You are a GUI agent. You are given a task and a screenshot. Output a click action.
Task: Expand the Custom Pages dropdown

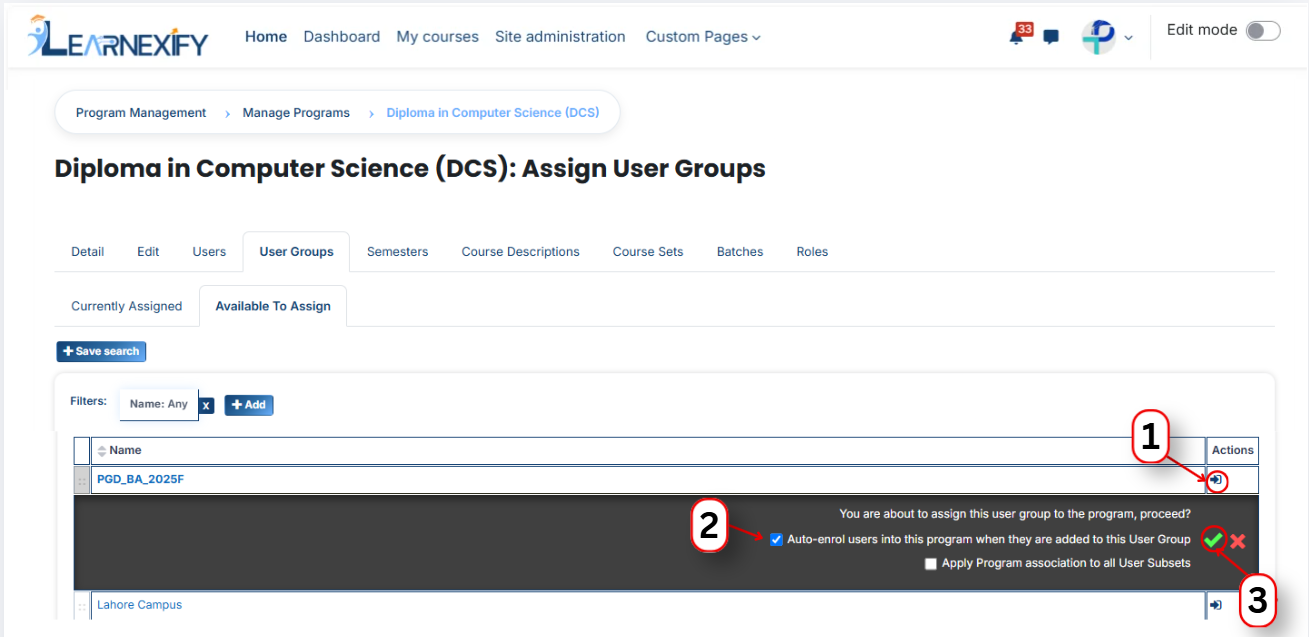point(703,37)
